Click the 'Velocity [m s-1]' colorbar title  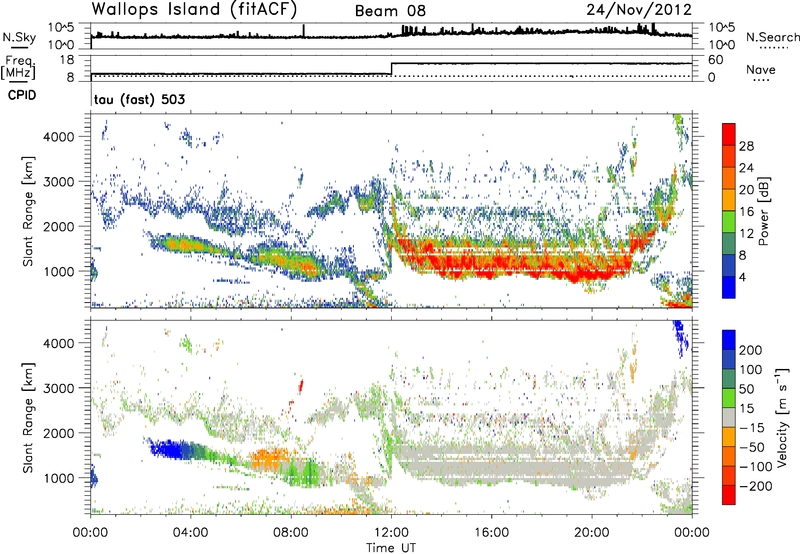(782, 417)
